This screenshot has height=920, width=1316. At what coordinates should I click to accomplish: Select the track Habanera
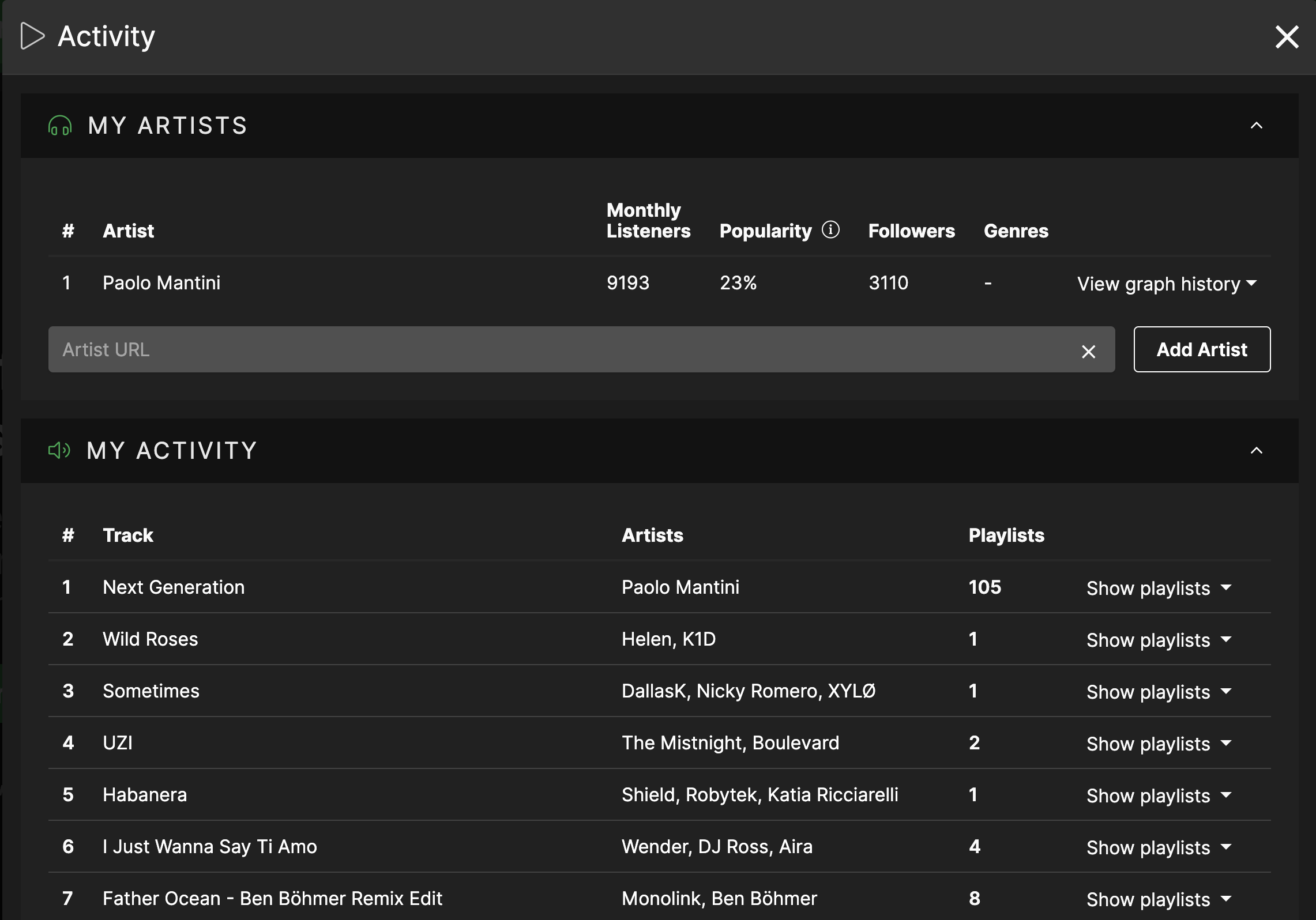pos(145,795)
